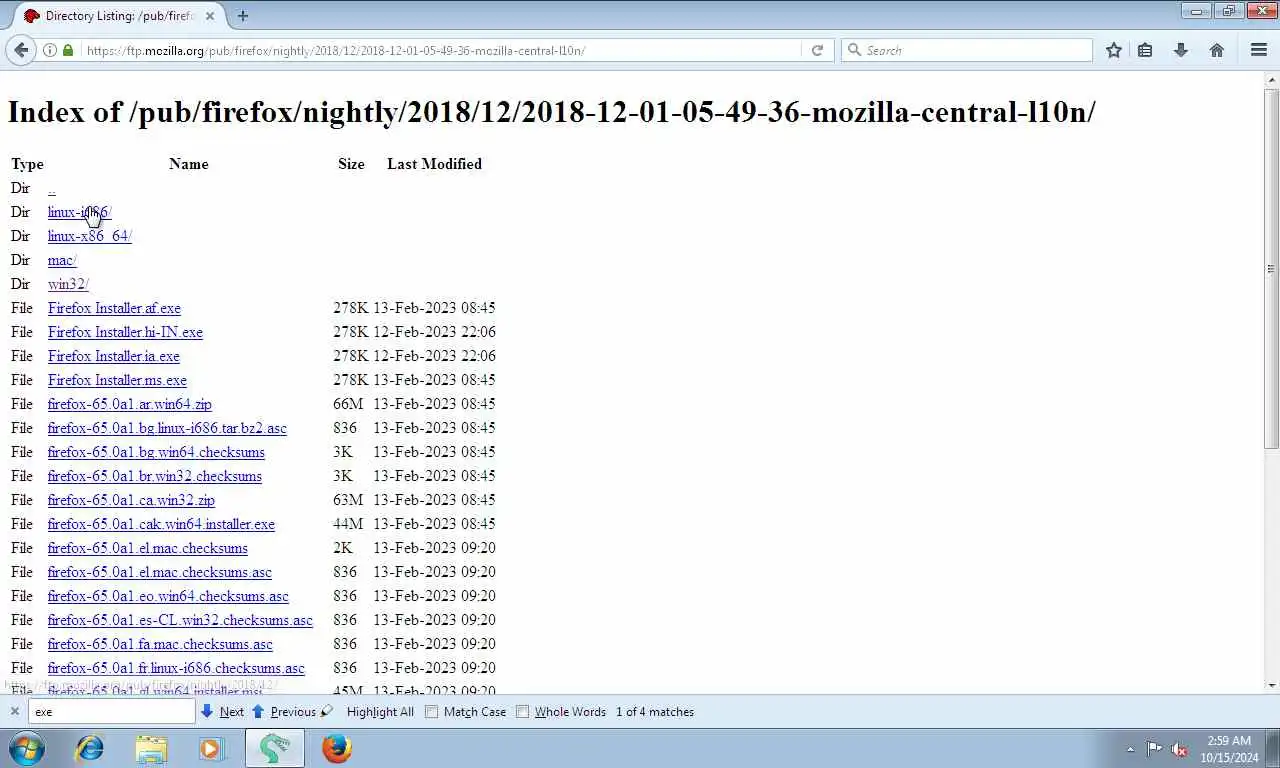This screenshot has width=1280, height=768.
Task: Open the Downloads arrow icon
Action: (x=1181, y=50)
